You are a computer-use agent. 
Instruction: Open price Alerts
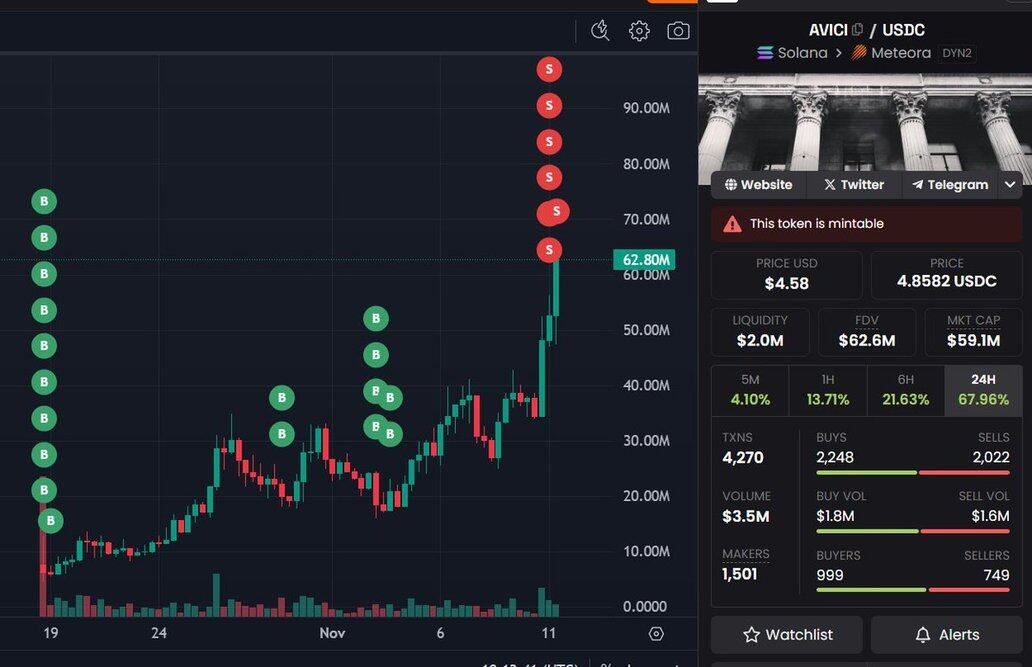pos(947,635)
